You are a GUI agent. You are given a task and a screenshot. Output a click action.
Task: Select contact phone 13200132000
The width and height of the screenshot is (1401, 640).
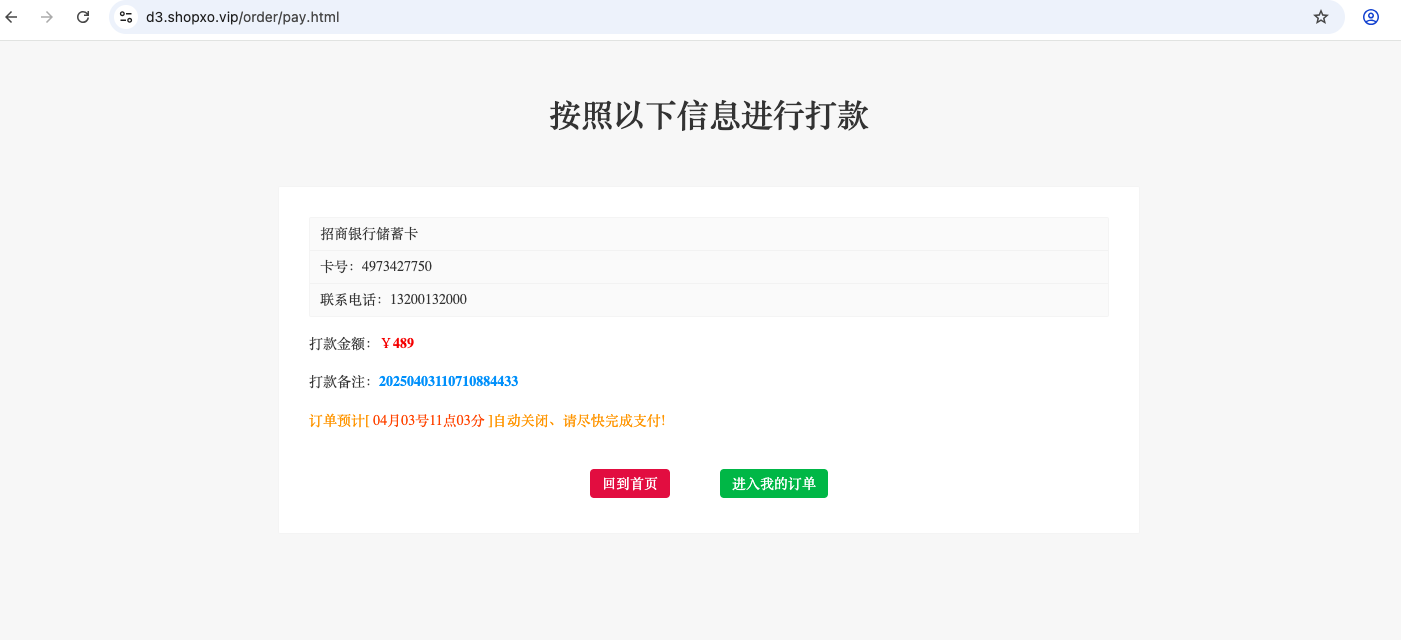(x=428, y=300)
